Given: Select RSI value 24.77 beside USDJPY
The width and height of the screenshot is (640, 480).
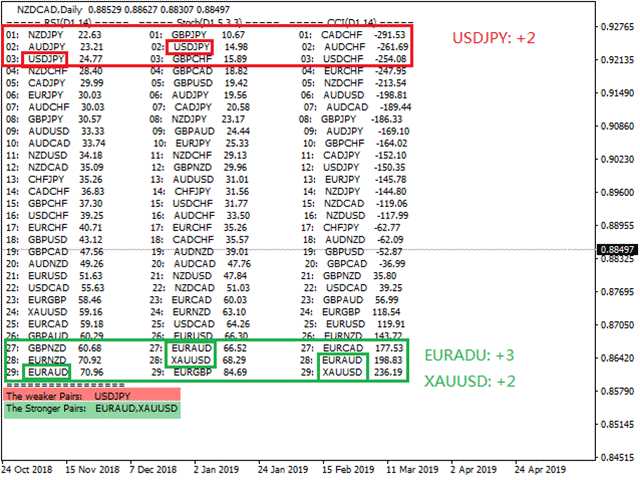Looking at the screenshot, I should point(91,59).
